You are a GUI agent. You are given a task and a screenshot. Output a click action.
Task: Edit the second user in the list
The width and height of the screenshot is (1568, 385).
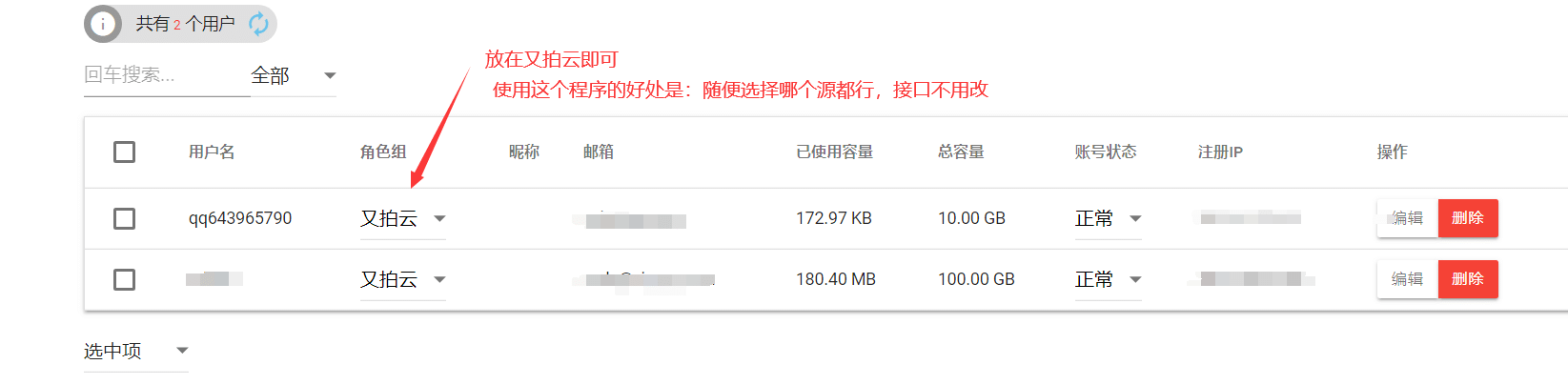point(1407,279)
